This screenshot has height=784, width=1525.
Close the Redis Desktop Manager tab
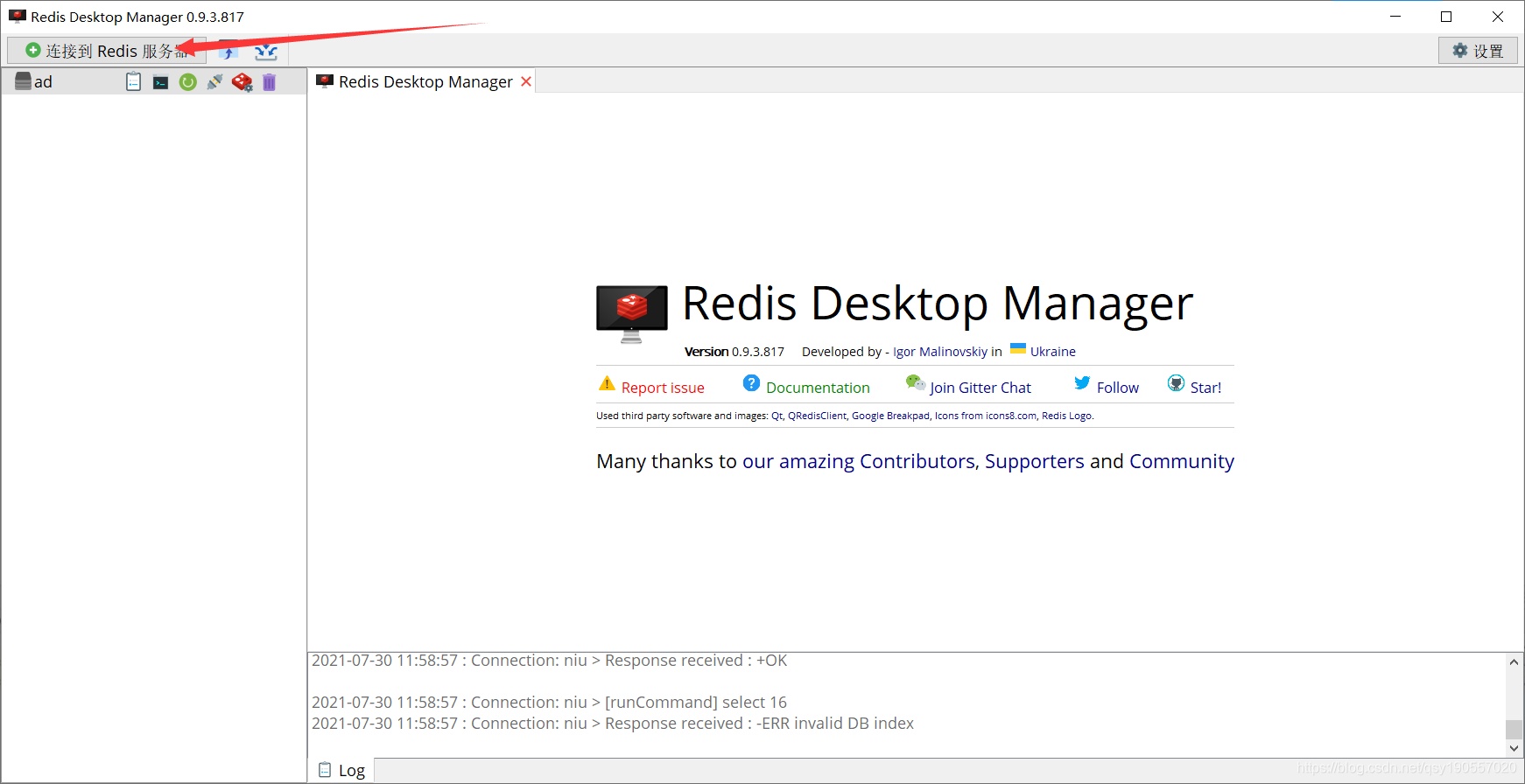point(526,81)
